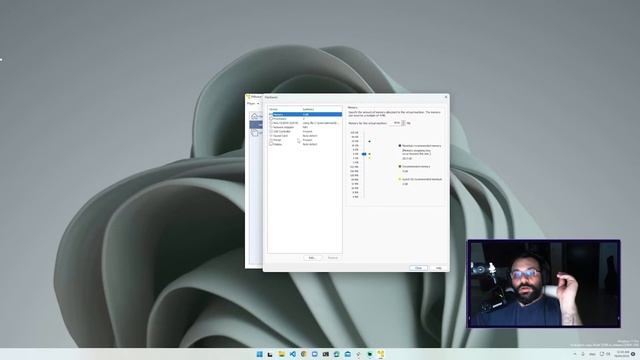
Task: Select the Memory row in device list
Action: coord(305,114)
